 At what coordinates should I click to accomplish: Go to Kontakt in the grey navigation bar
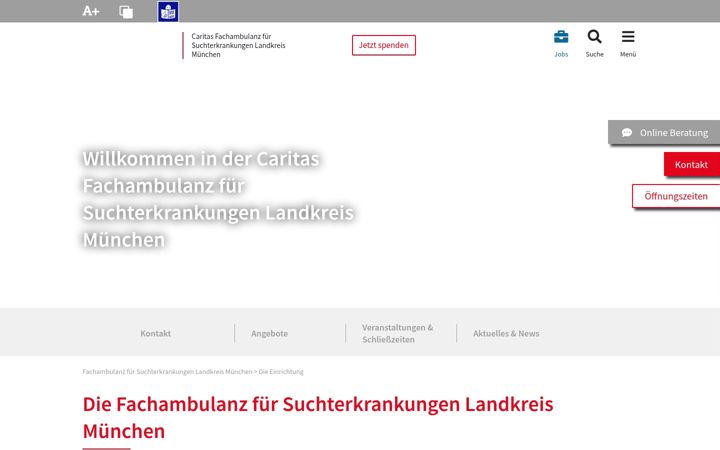(x=156, y=333)
